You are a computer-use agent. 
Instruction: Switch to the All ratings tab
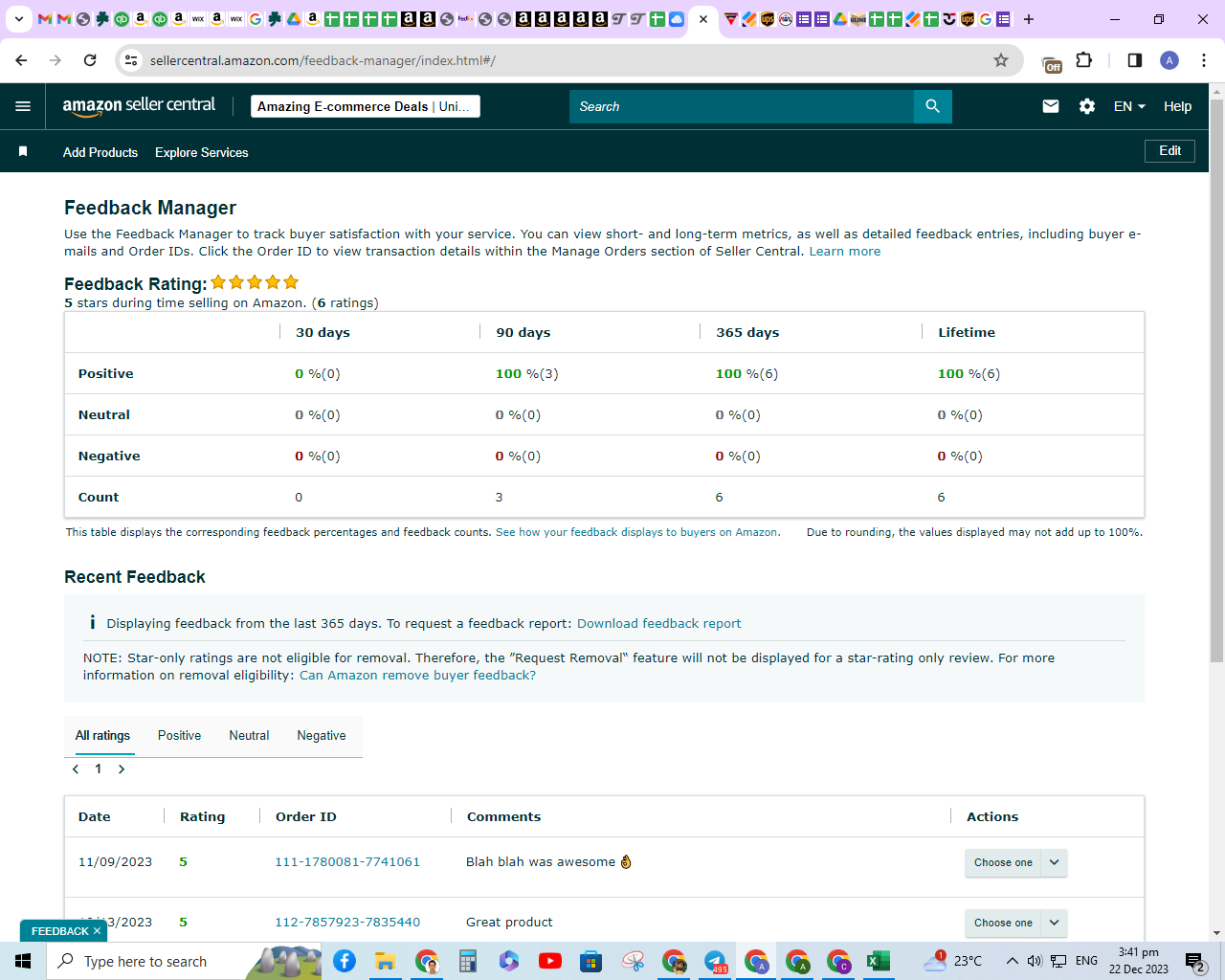102,735
